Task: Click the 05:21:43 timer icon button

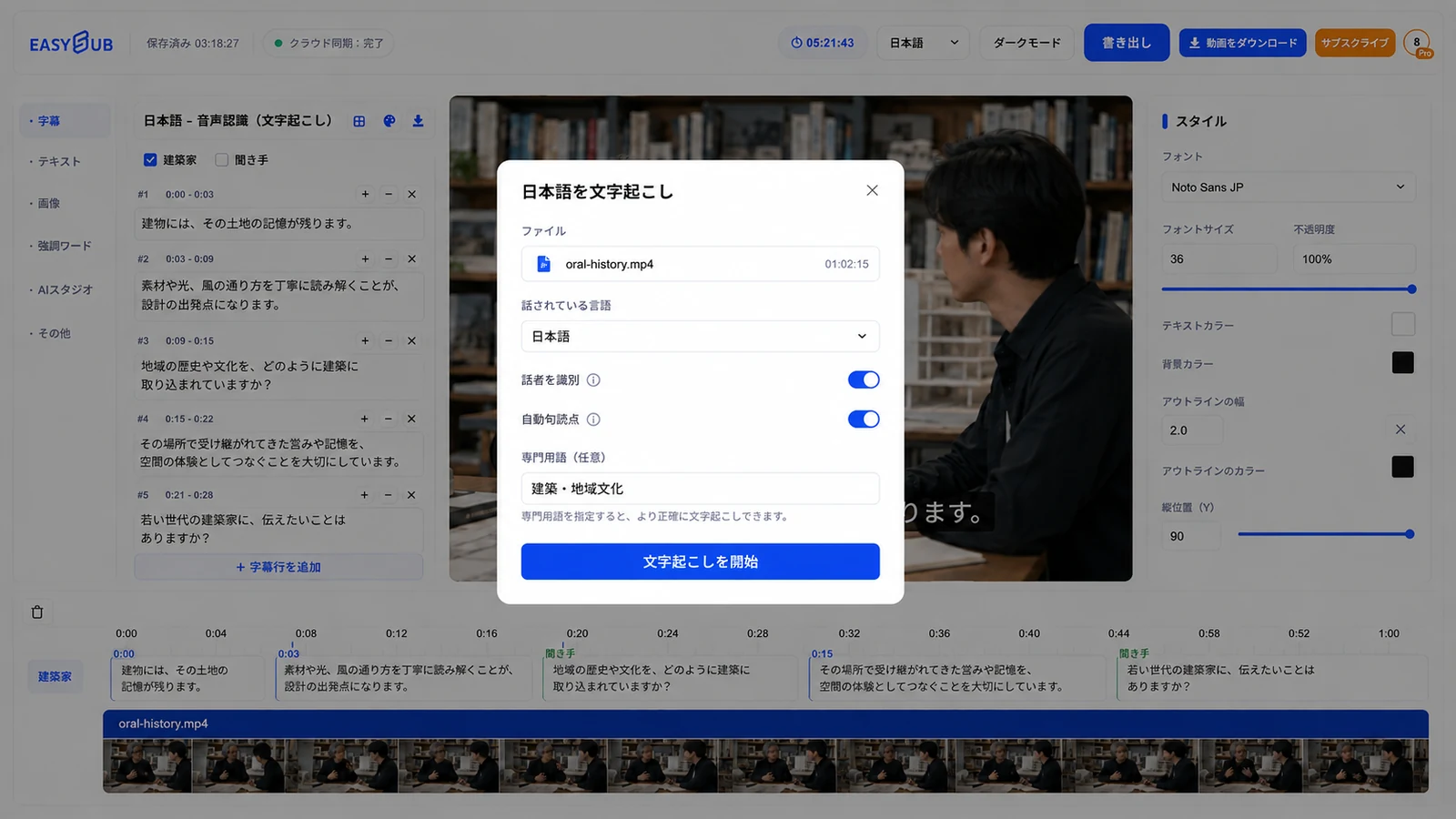Action: coord(822,43)
